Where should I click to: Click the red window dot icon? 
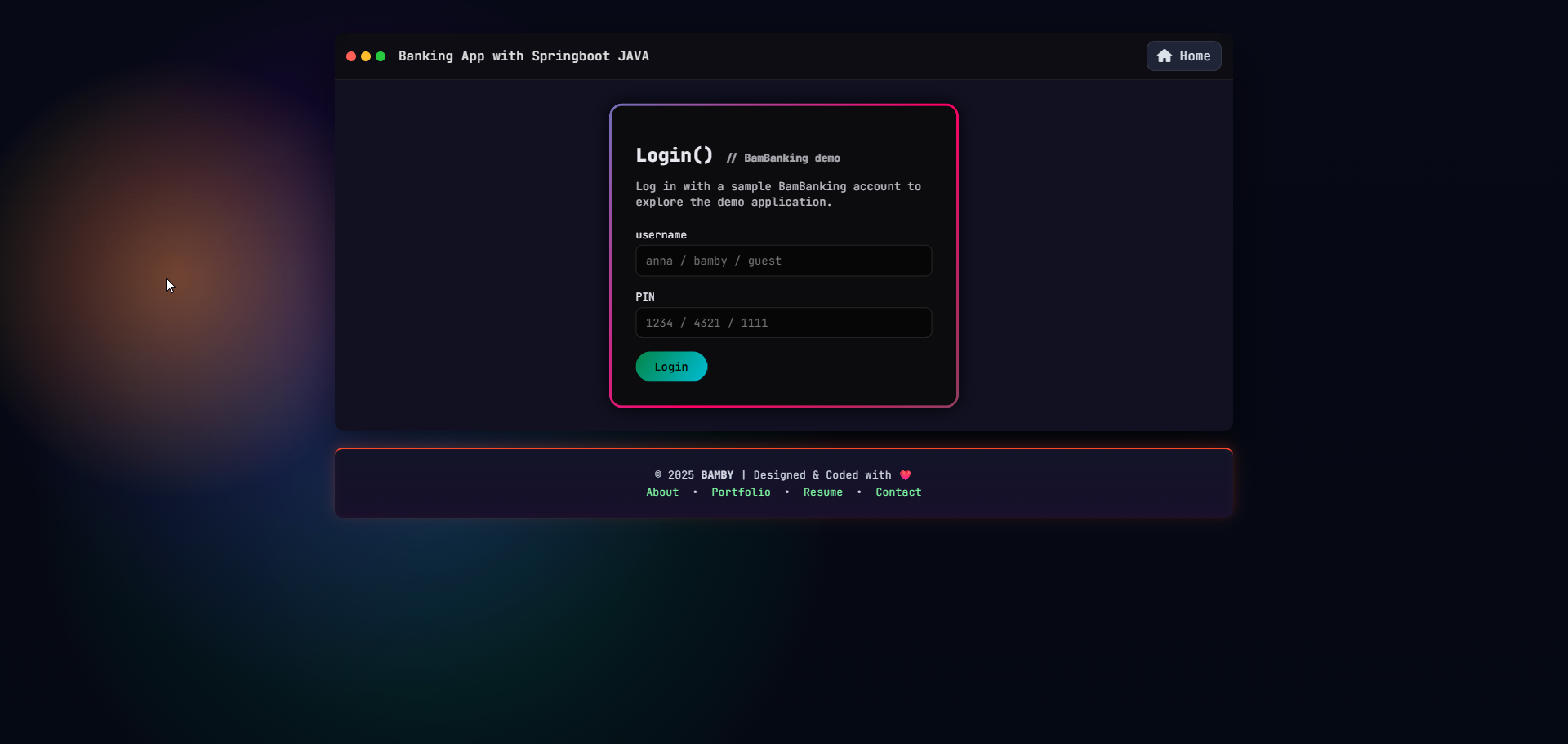(x=351, y=56)
